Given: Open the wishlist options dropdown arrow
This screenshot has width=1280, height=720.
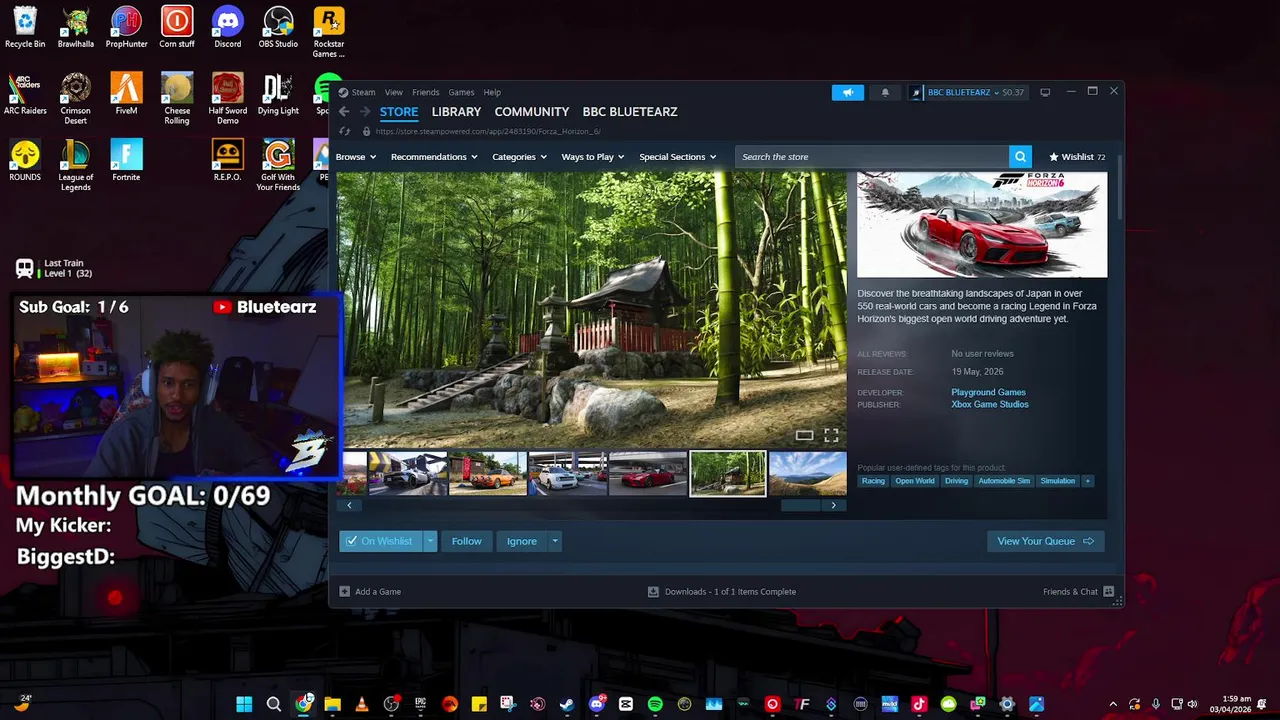Looking at the screenshot, I should (430, 541).
